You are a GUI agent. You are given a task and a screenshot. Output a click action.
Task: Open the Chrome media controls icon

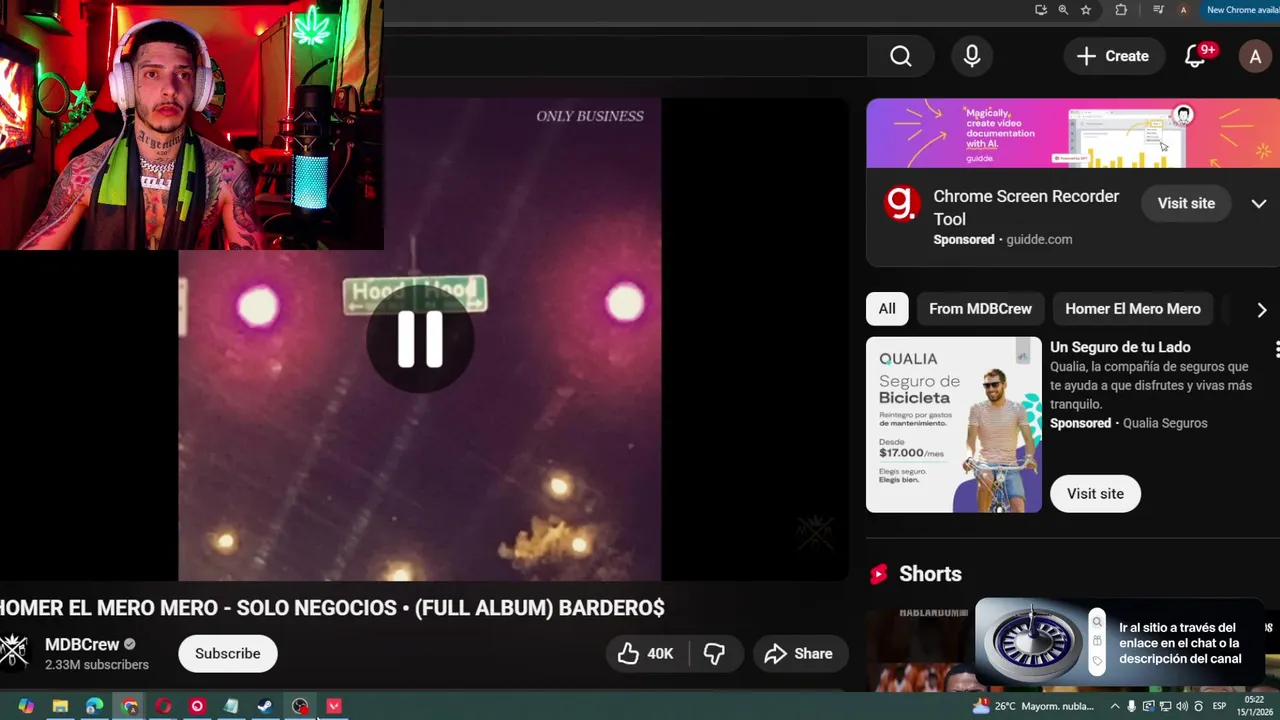pos(1158,10)
